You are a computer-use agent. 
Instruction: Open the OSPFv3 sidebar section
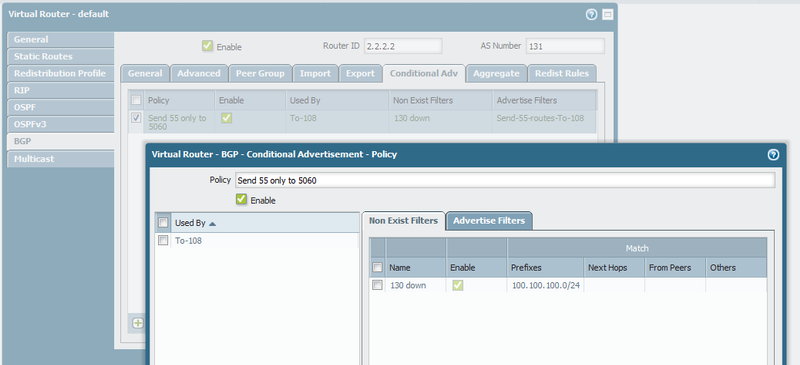[61, 124]
